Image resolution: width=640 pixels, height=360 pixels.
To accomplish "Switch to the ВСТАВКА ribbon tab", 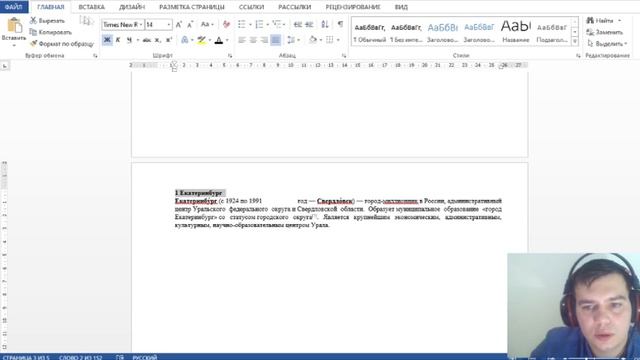I will tap(91, 7).
